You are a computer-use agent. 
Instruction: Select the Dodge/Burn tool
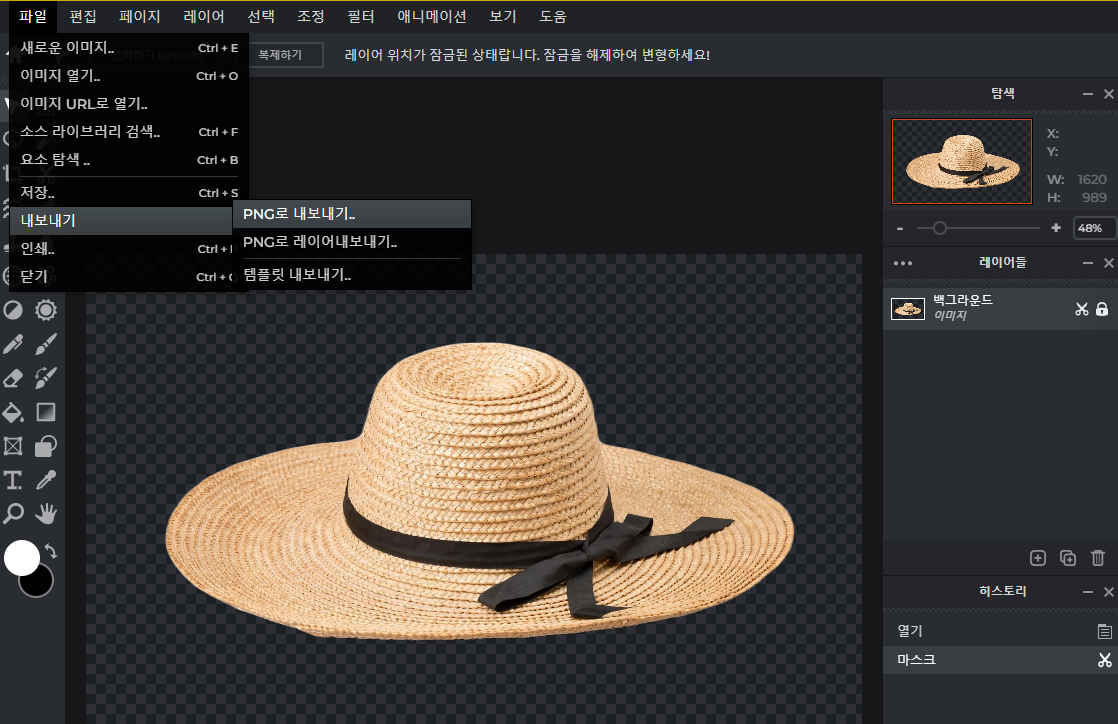(x=13, y=310)
